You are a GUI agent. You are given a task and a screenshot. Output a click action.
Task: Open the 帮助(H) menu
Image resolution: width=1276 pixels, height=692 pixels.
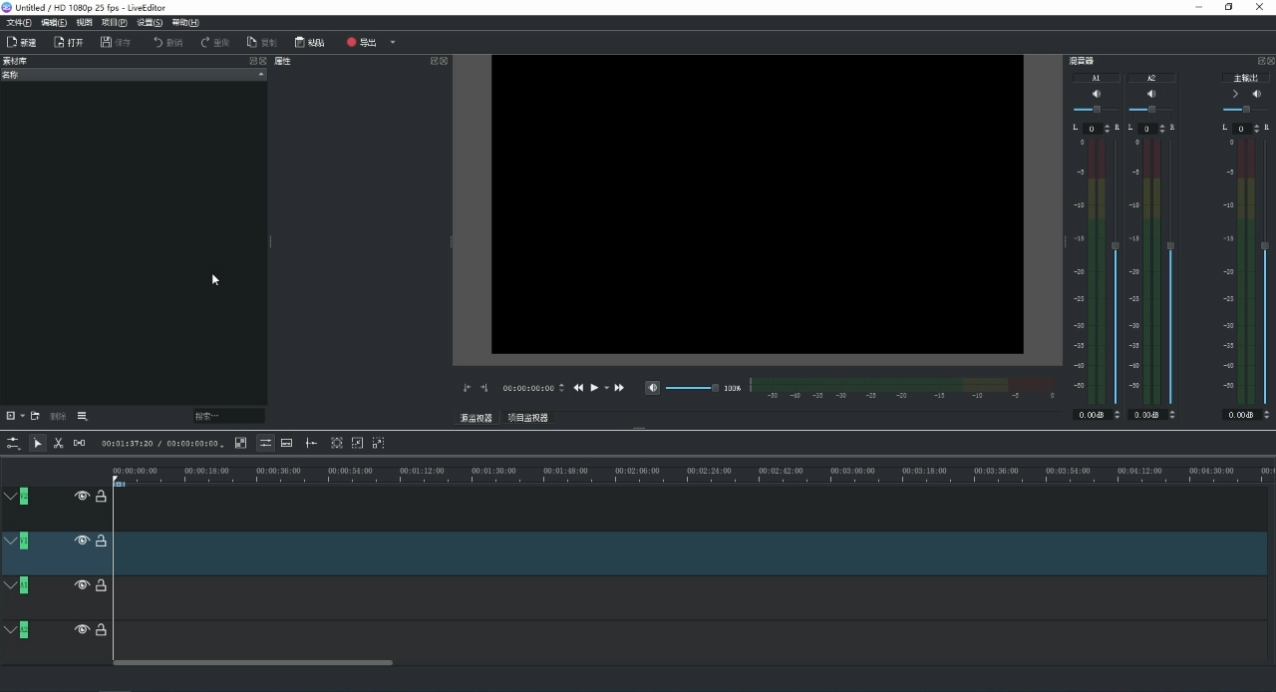pos(185,22)
